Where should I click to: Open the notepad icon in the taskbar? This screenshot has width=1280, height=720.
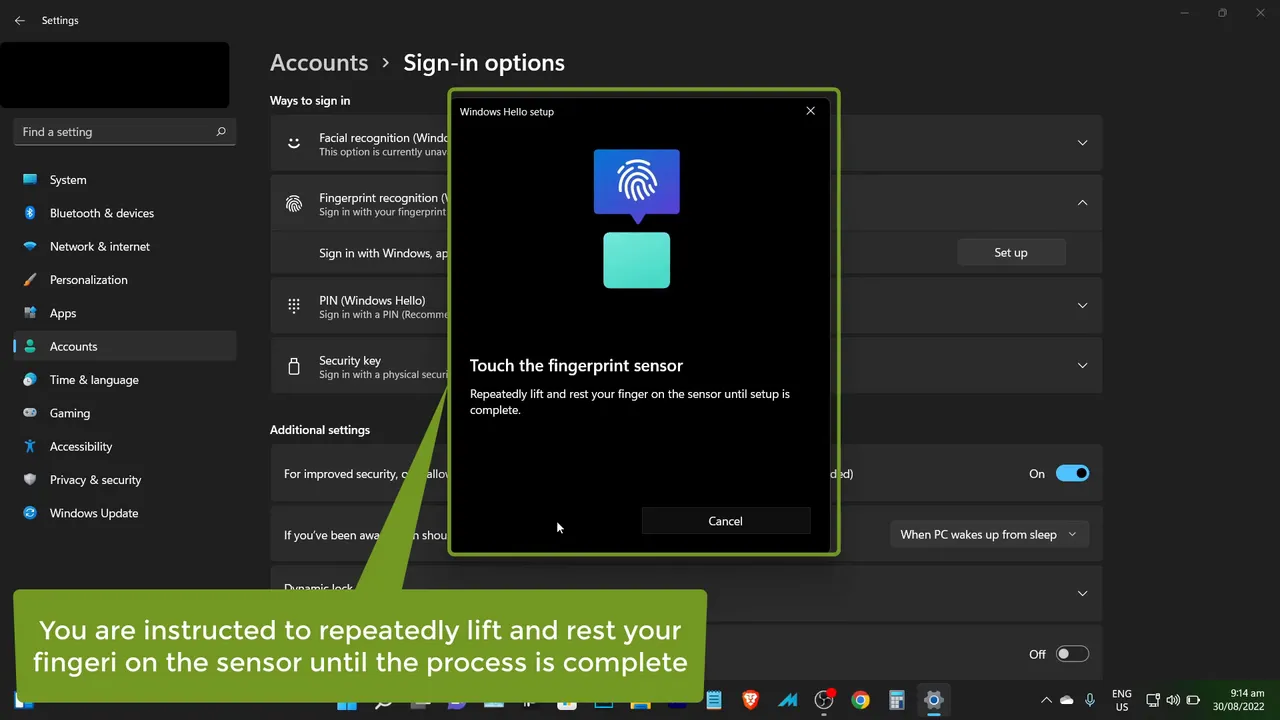pos(714,700)
